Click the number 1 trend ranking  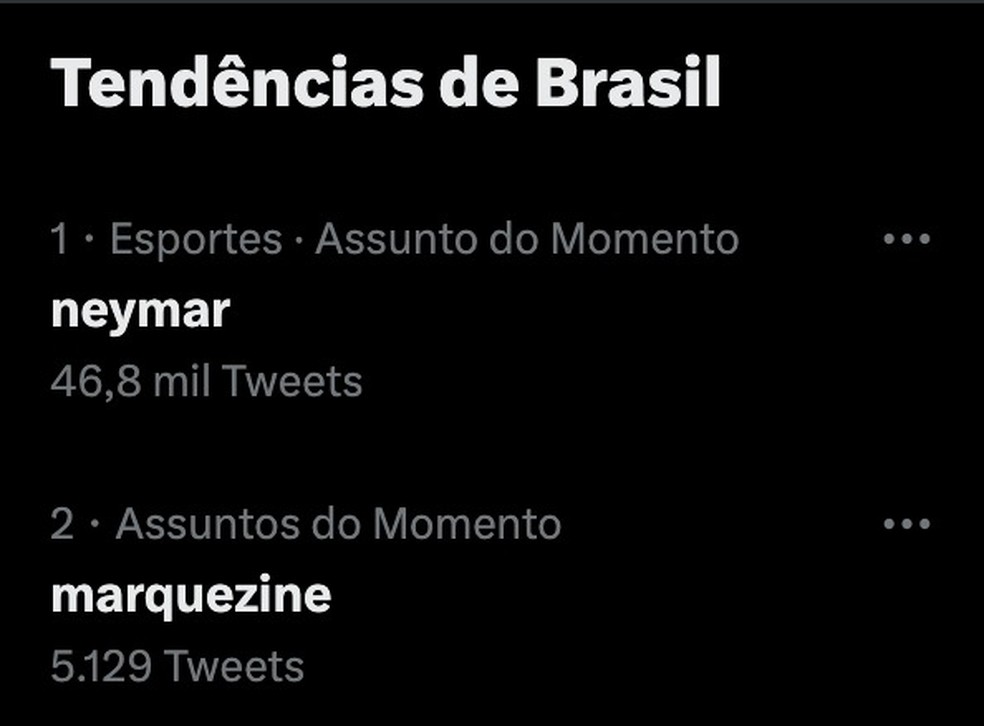point(60,238)
